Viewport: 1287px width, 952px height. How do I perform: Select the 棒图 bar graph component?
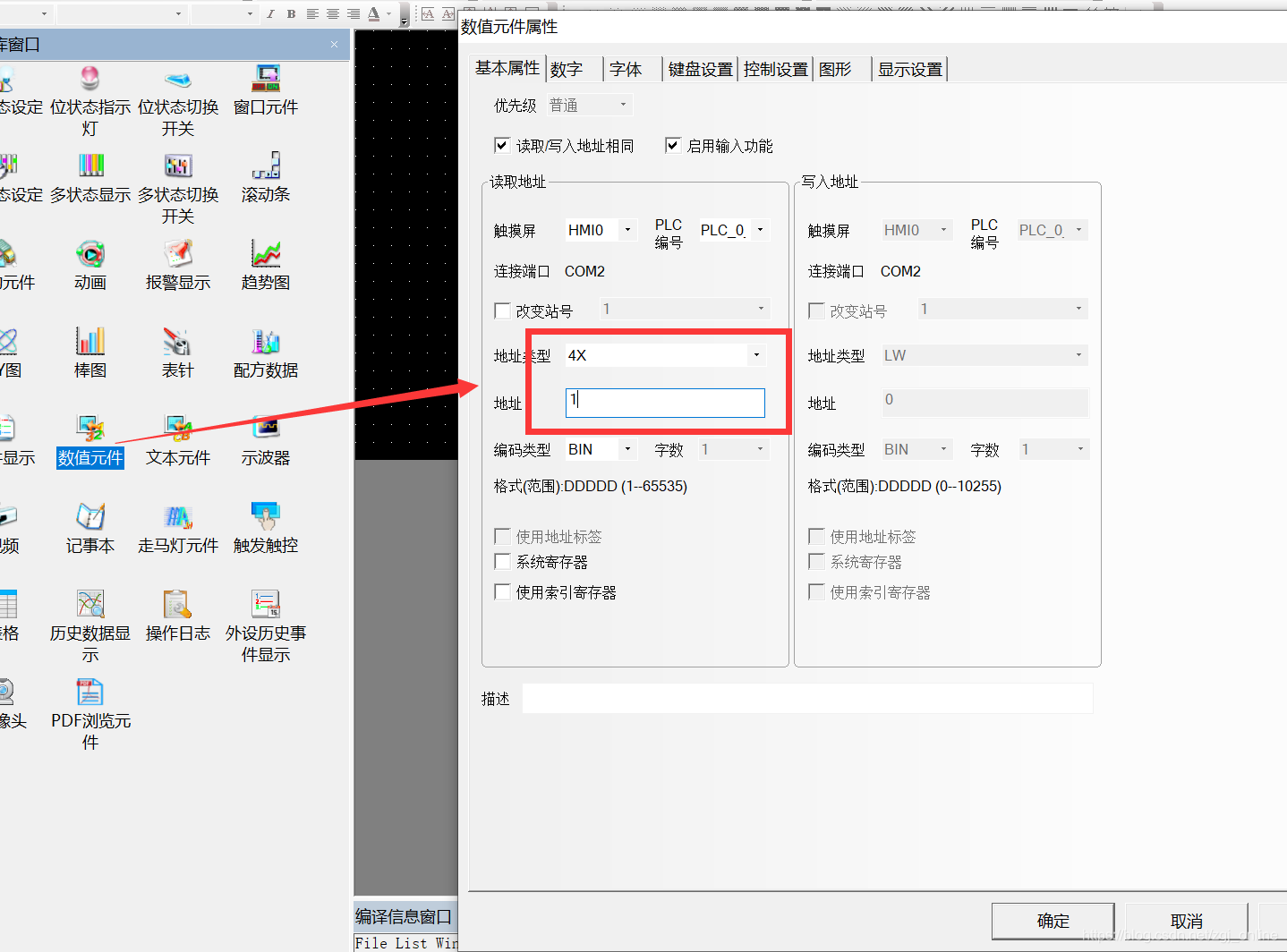pos(90,341)
